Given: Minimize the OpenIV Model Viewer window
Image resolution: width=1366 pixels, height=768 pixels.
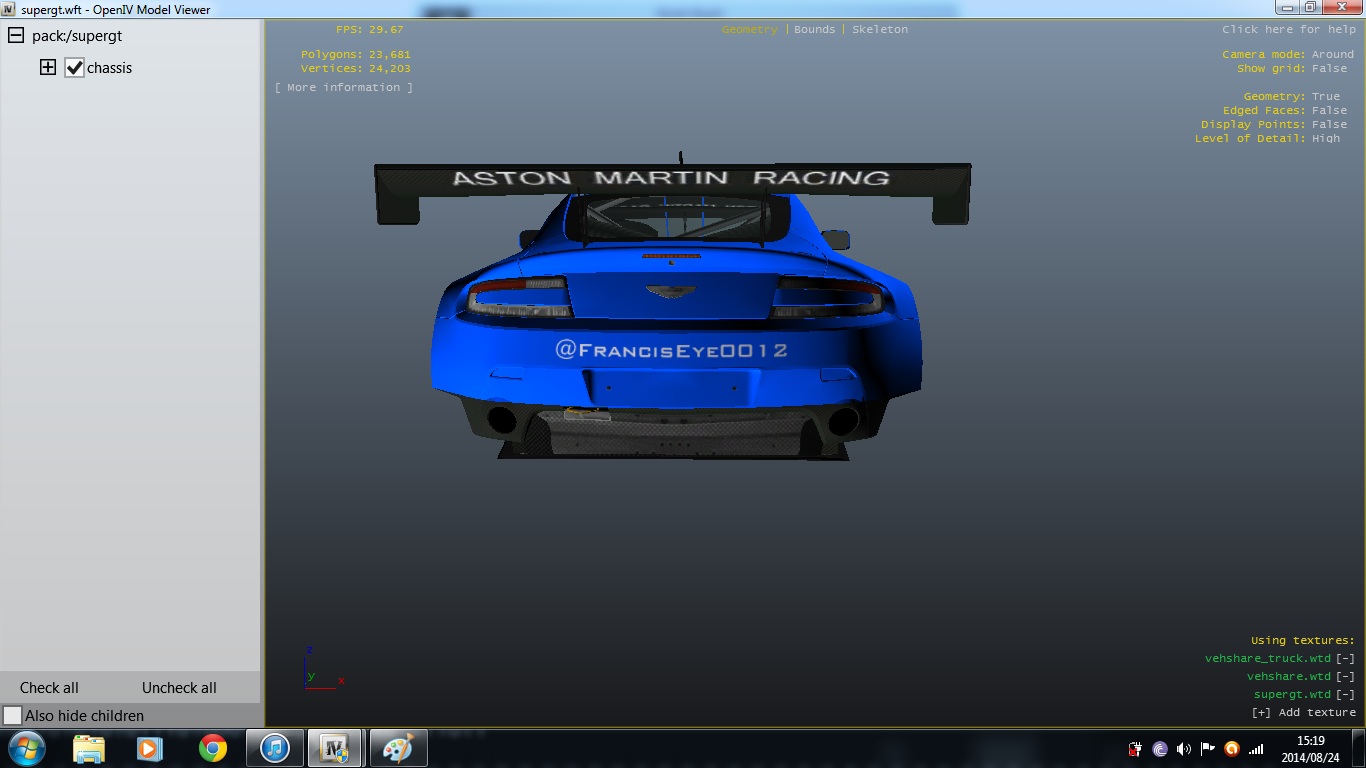Looking at the screenshot, I should click(1287, 7).
